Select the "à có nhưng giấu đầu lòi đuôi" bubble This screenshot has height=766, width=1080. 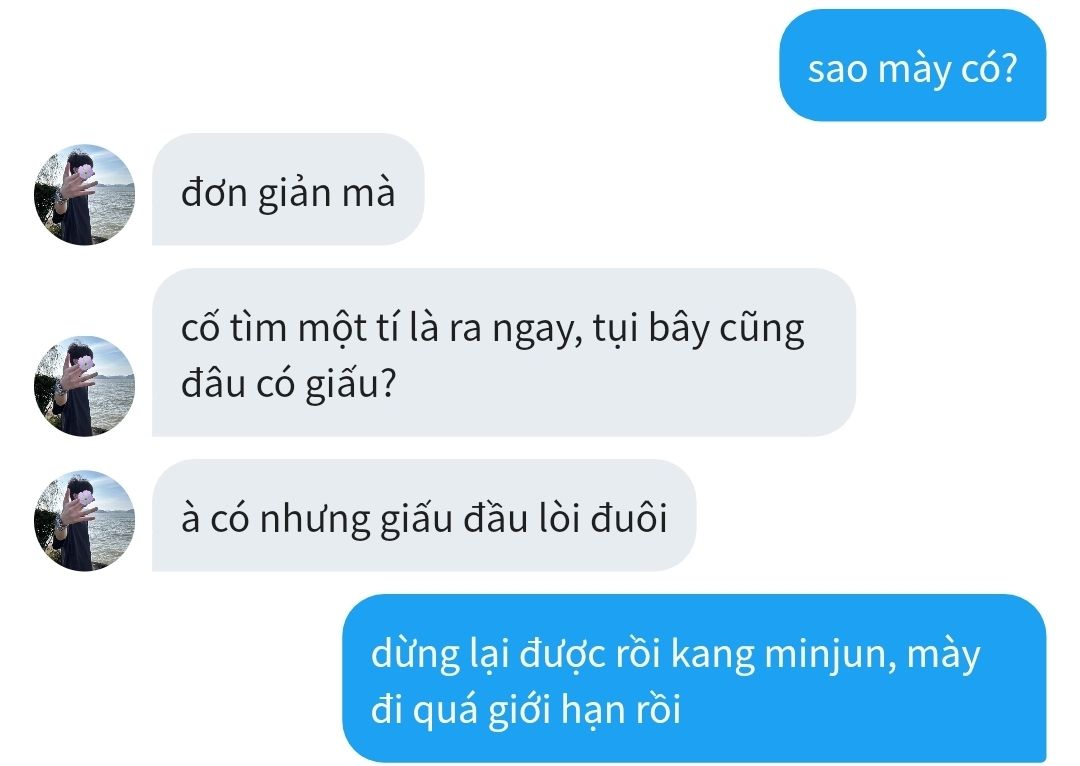[424, 515]
